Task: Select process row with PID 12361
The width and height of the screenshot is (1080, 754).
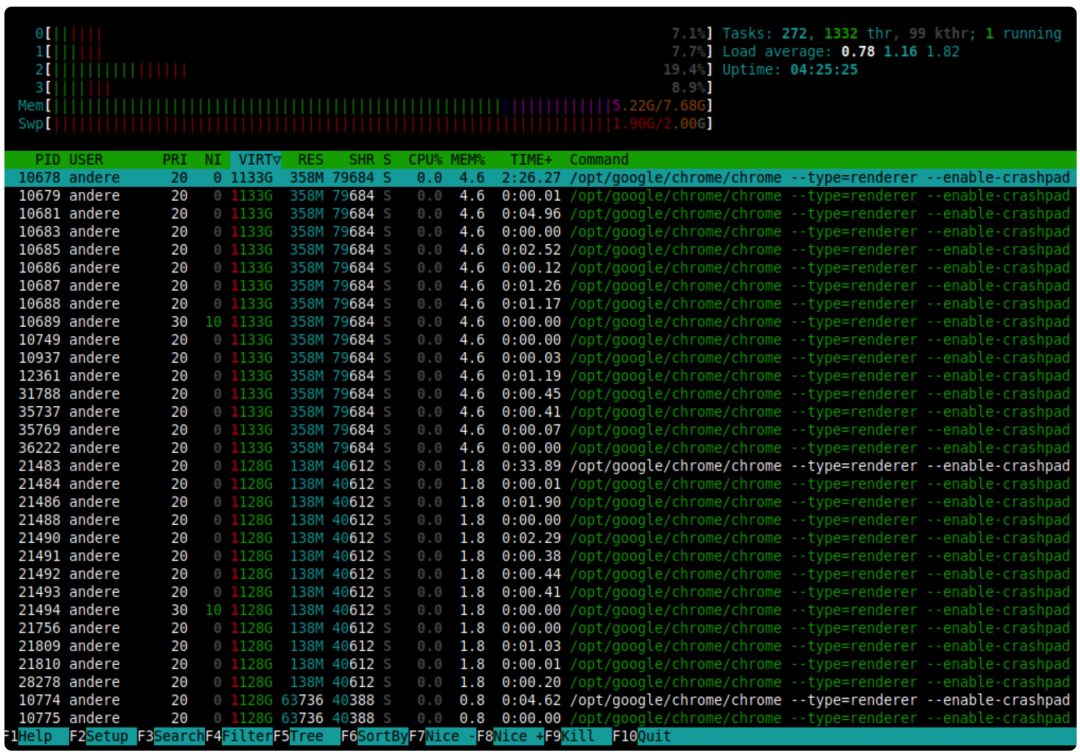Action: click(540, 376)
